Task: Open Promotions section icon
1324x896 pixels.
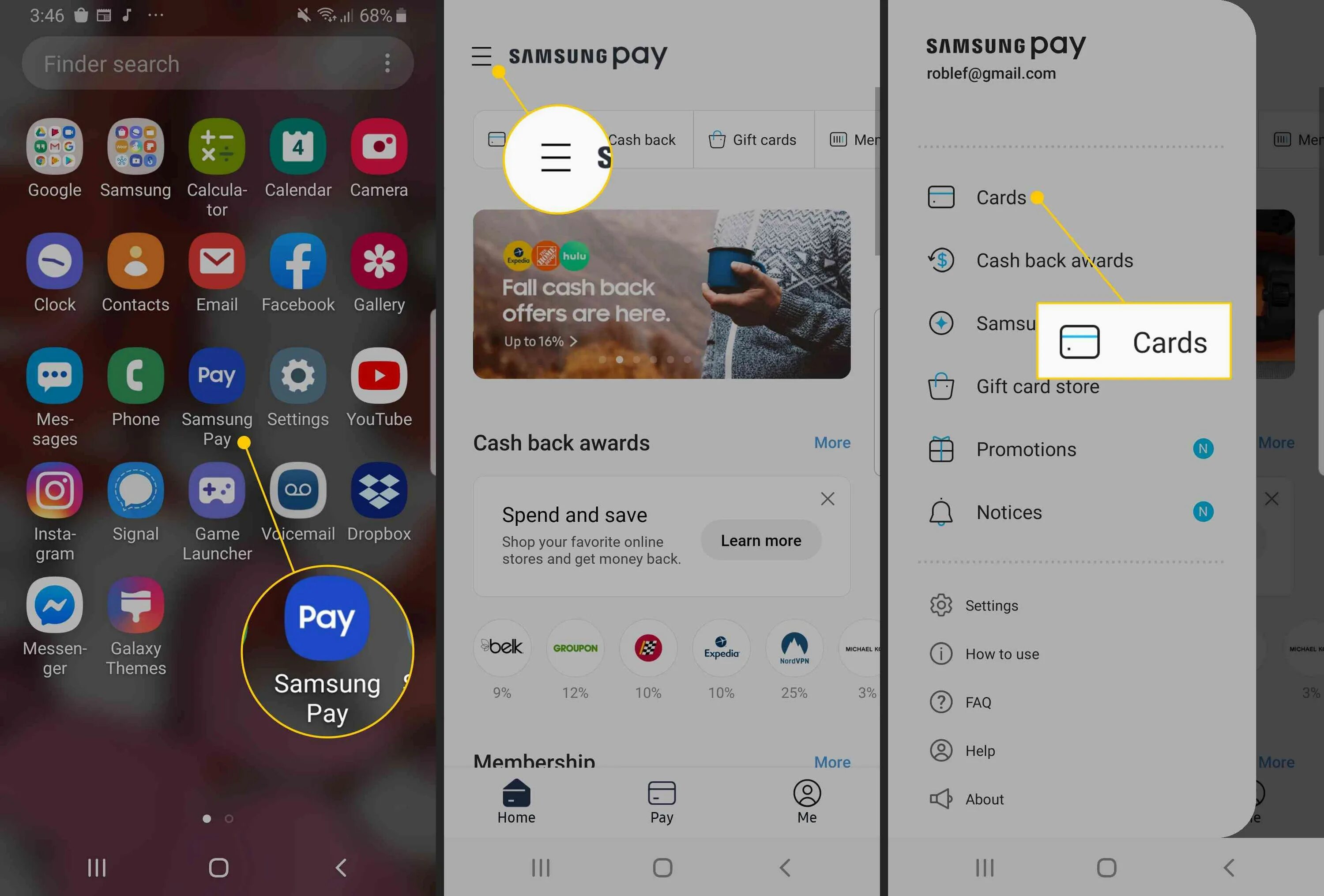Action: 940,449
